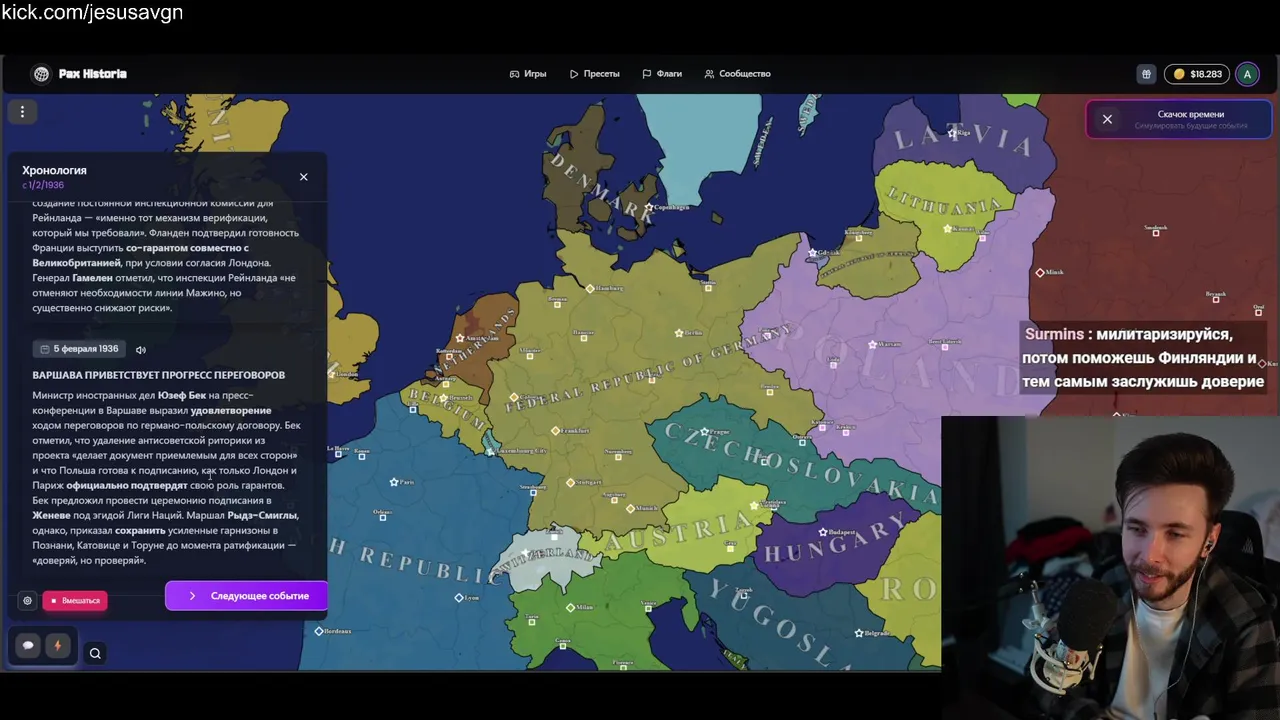Select the Lyon city marker
The width and height of the screenshot is (1280, 720).
(459, 597)
